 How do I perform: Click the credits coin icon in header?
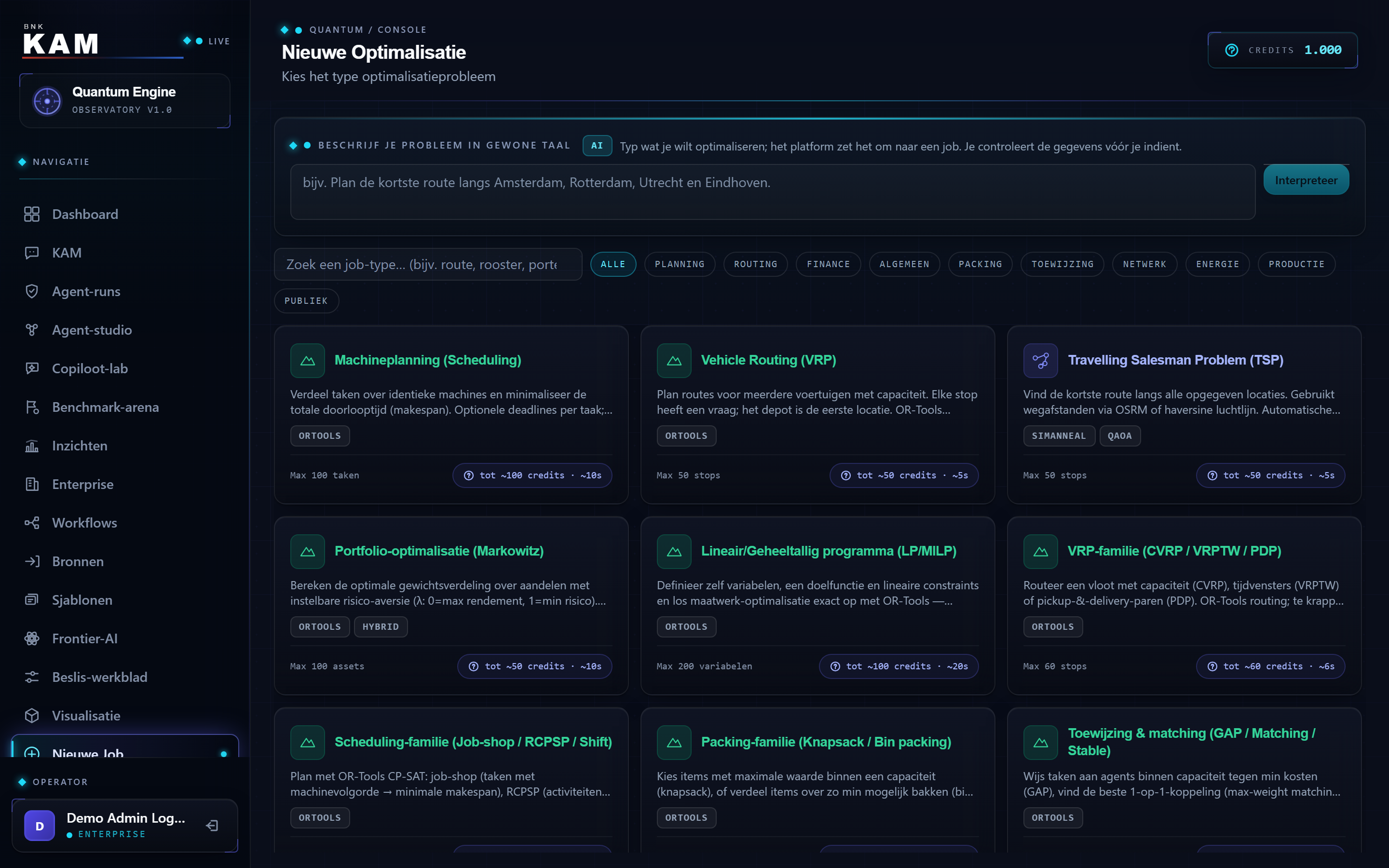click(x=1231, y=50)
